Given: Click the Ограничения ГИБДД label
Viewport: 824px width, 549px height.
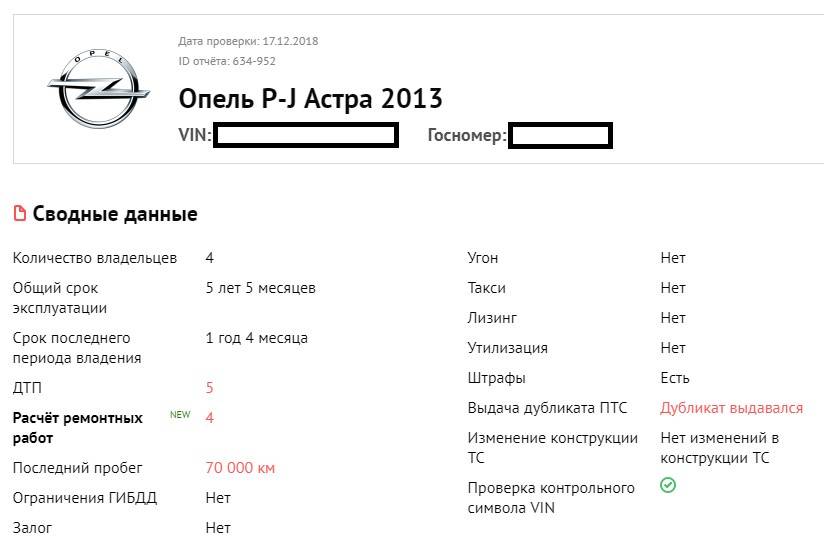Looking at the screenshot, I should point(85,498).
